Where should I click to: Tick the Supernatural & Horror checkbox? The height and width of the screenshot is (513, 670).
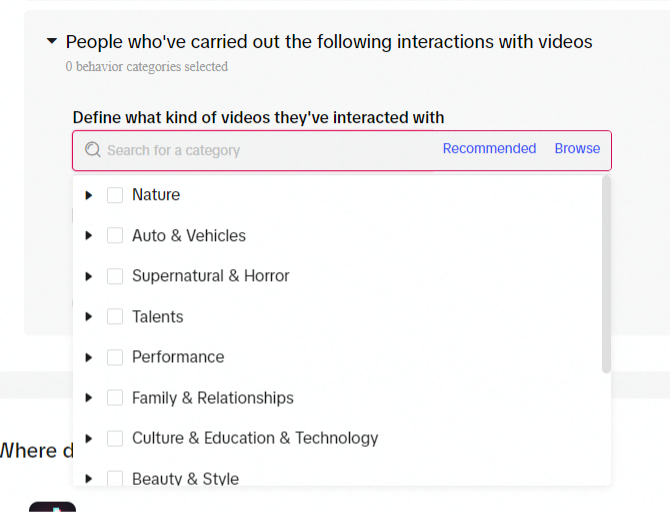(115, 276)
